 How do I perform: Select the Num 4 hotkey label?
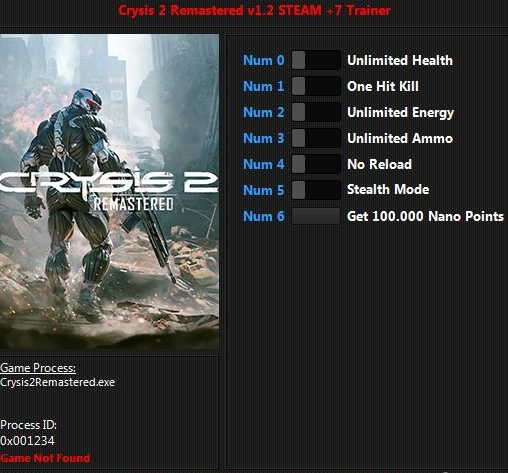click(264, 164)
